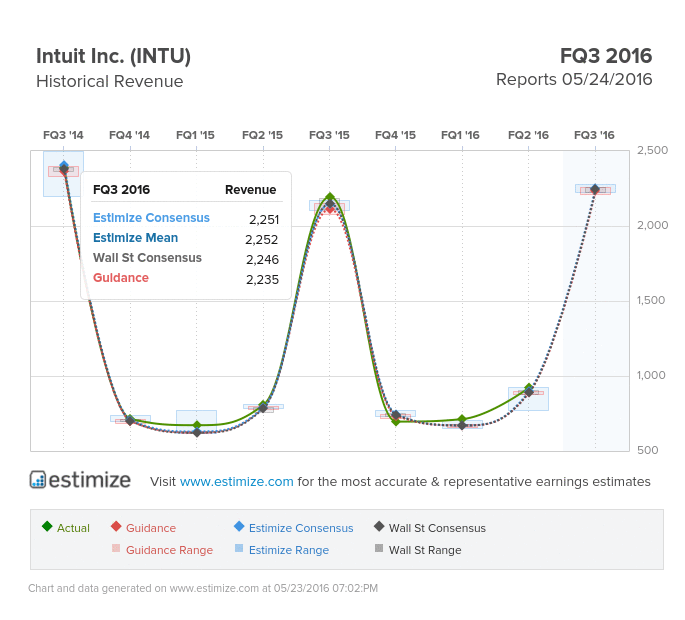Screen dimensions: 685x620
Task: Click the 1,500 y-axis label
Action: coord(651,300)
